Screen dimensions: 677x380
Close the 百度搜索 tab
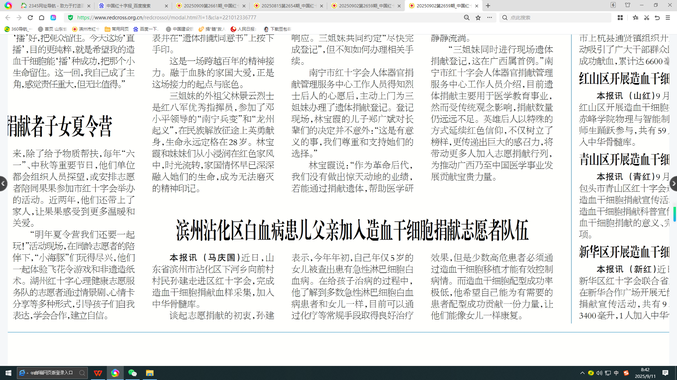click(x=166, y=6)
